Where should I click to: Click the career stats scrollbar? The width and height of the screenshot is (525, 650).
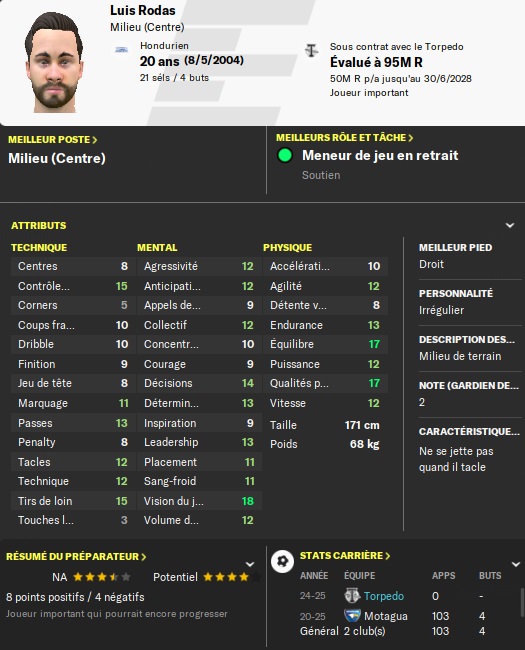522,603
